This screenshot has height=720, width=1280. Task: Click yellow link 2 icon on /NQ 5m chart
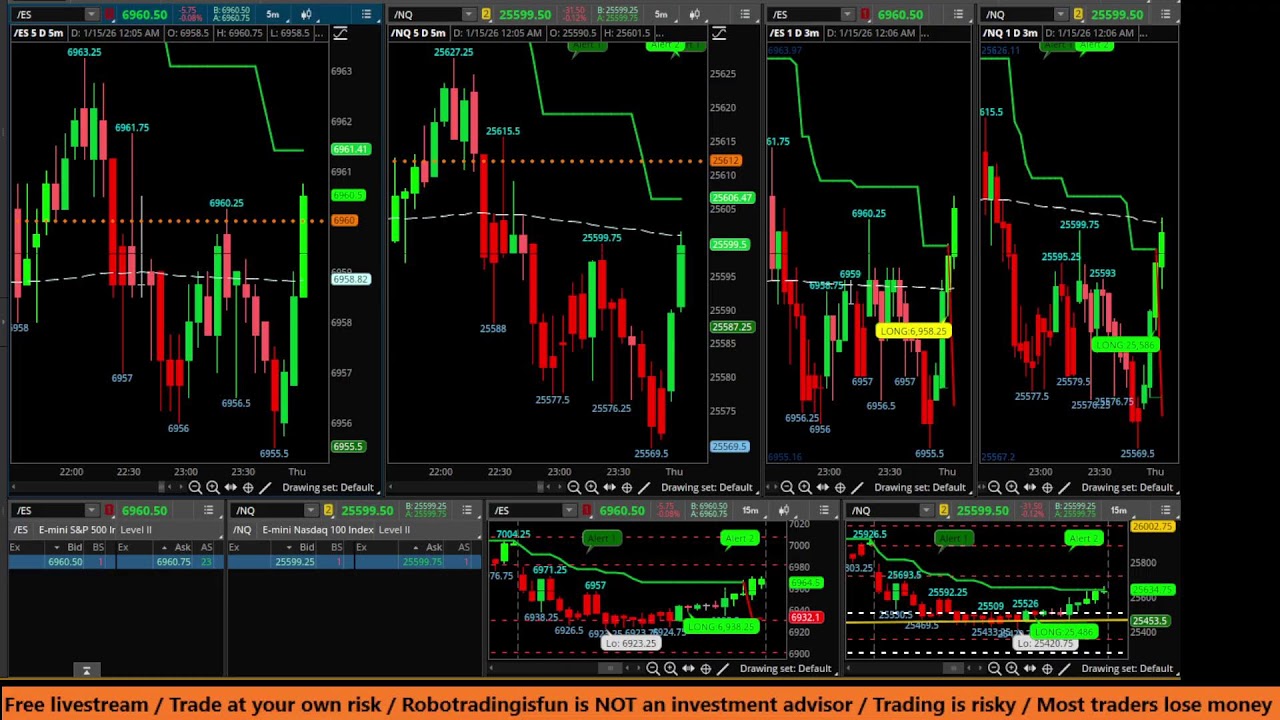[486, 14]
